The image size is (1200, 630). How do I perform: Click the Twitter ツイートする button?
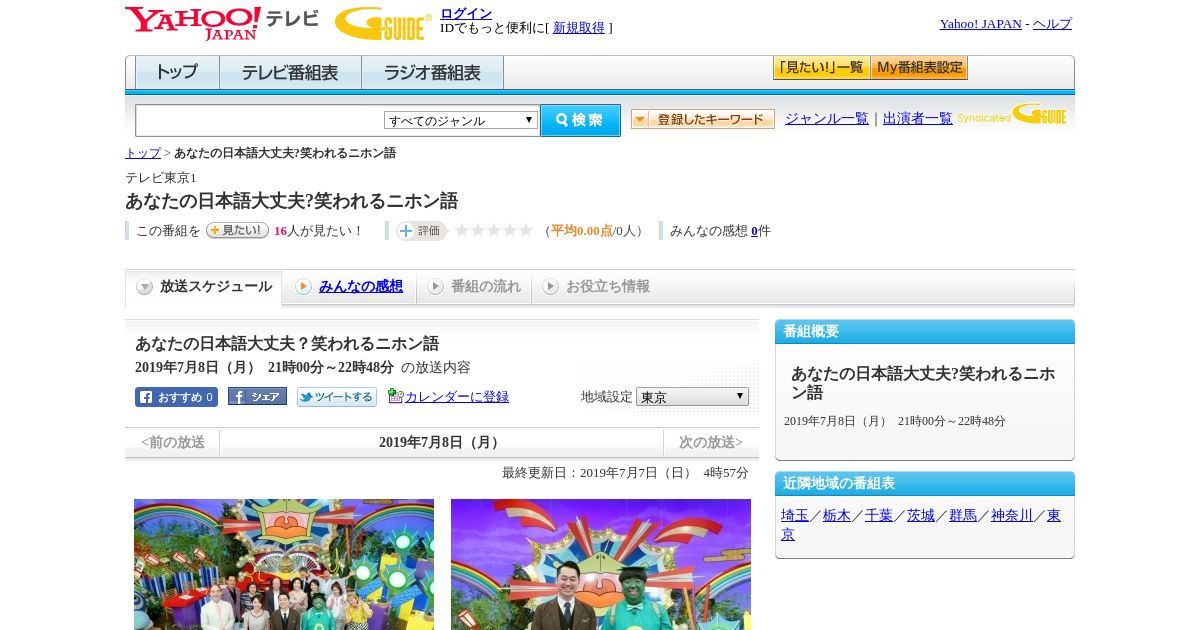pyautogui.click(x=337, y=397)
